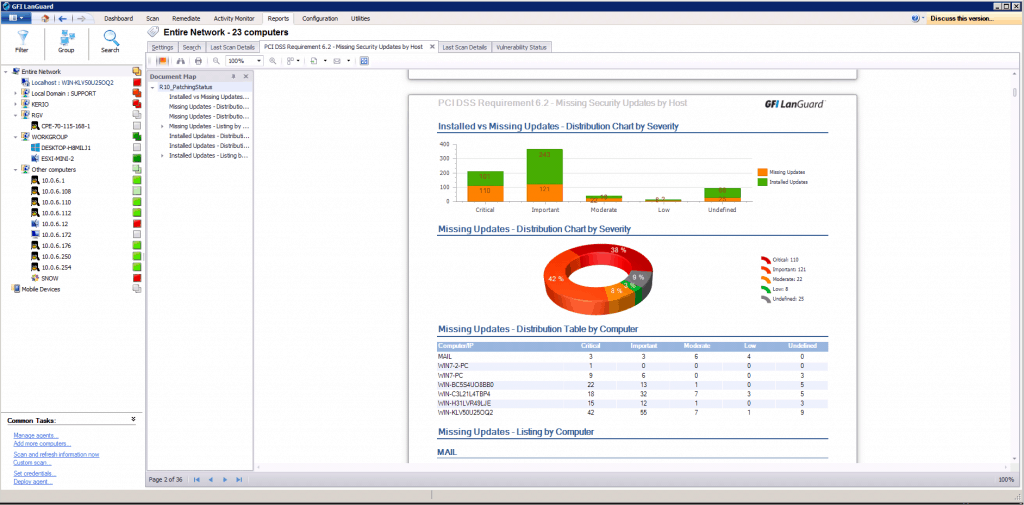Go to next report page arrow
The height and width of the screenshot is (505, 1024).
click(x=225, y=480)
